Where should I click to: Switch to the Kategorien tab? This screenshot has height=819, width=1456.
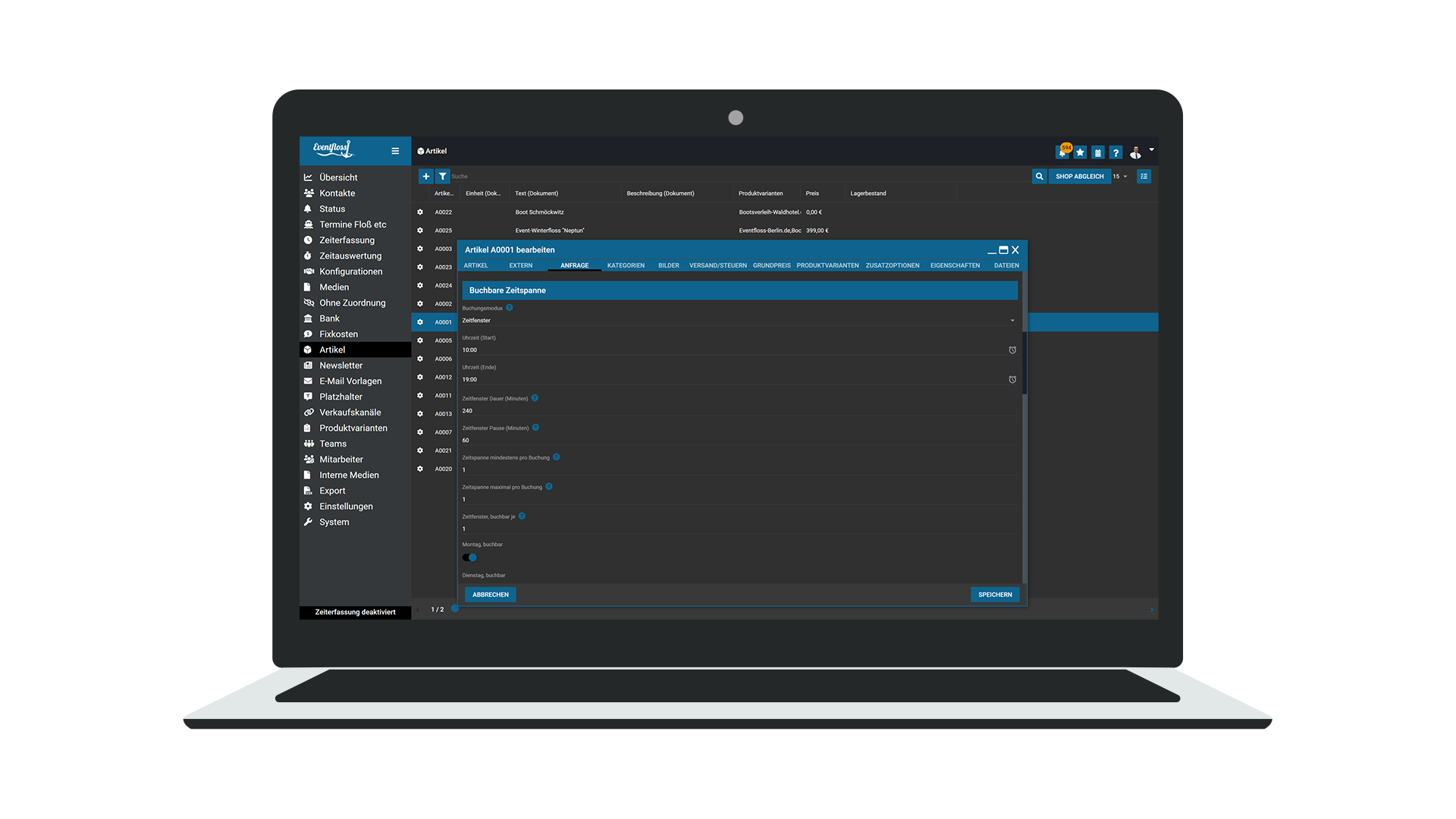pos(626,265)
